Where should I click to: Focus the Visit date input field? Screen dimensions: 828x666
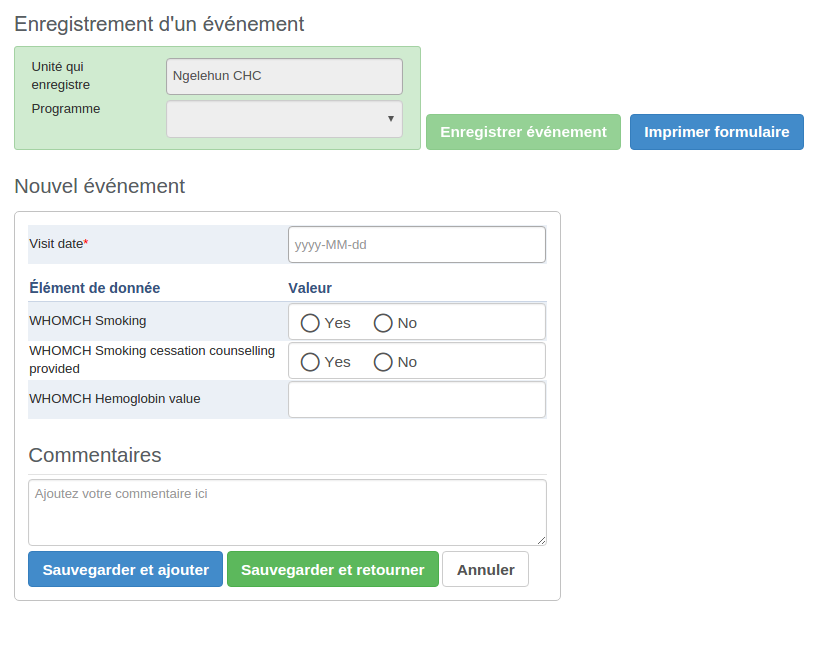pyautogui.click(x=416, y=244)
